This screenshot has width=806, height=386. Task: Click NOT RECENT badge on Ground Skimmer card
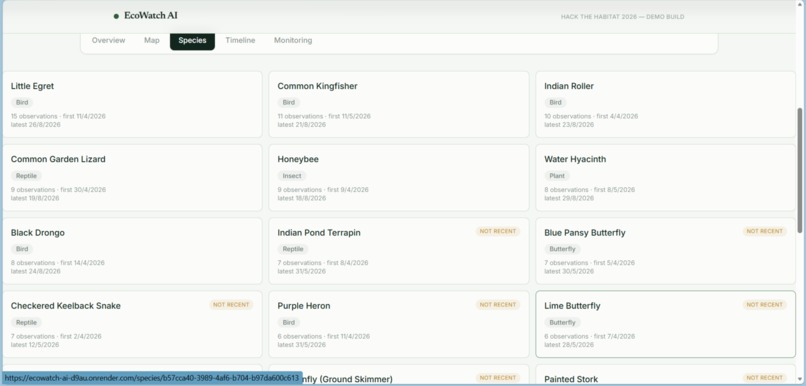498,378
